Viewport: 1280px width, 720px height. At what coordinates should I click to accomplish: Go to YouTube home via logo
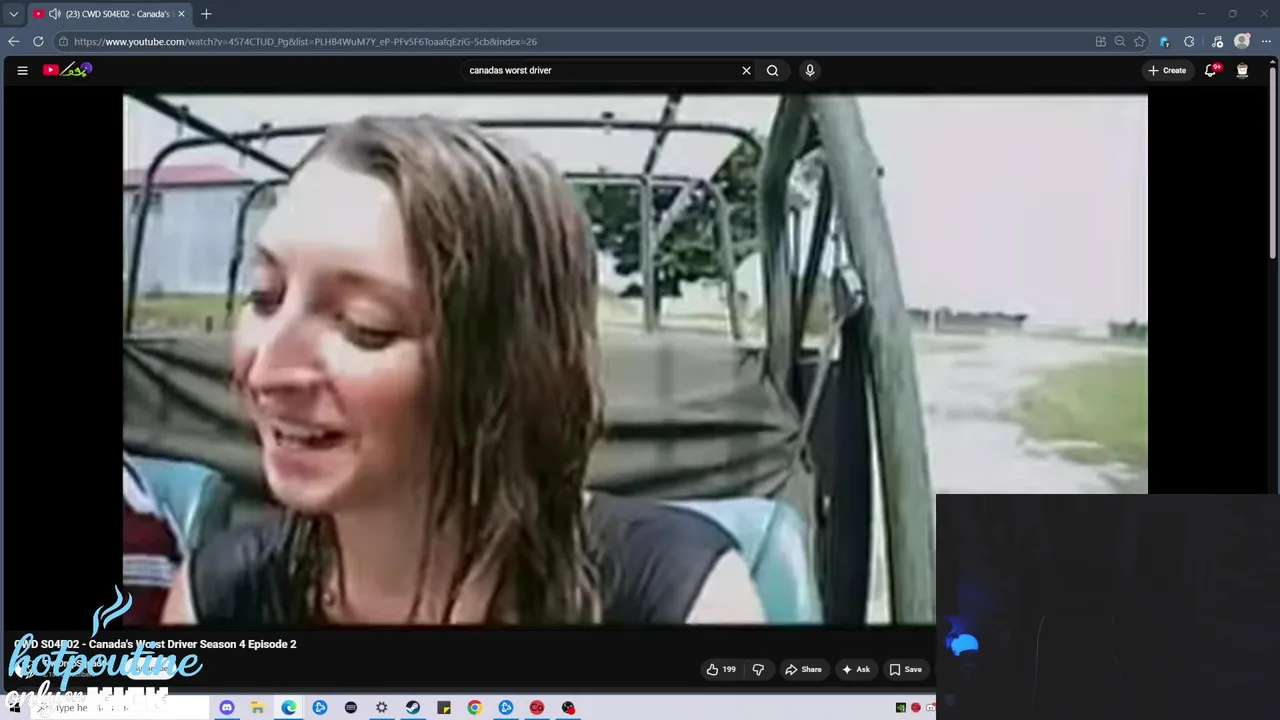tap(67, 70)
